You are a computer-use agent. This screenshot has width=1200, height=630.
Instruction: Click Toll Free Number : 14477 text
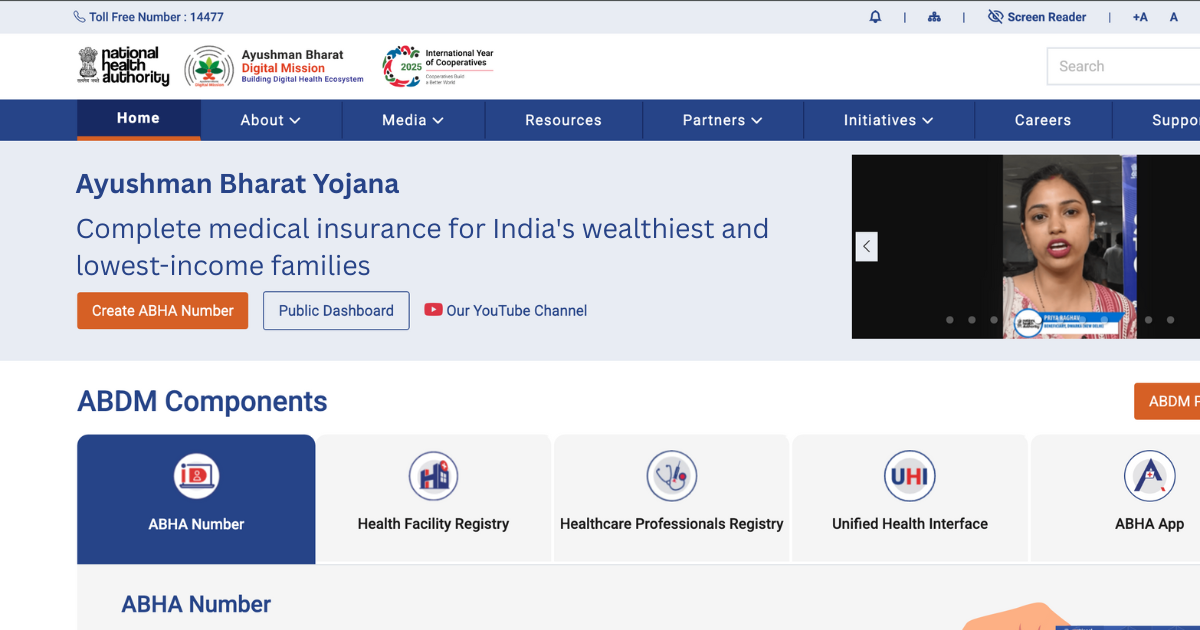[x=156, y=17]
